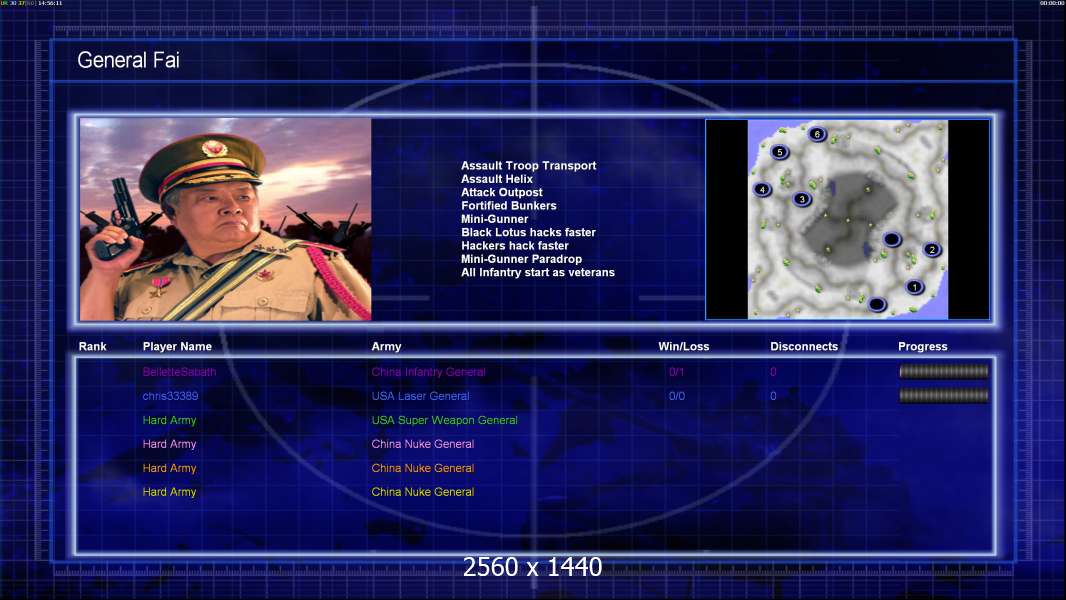
Task: Click the Army column header
Action: (386, 347)
